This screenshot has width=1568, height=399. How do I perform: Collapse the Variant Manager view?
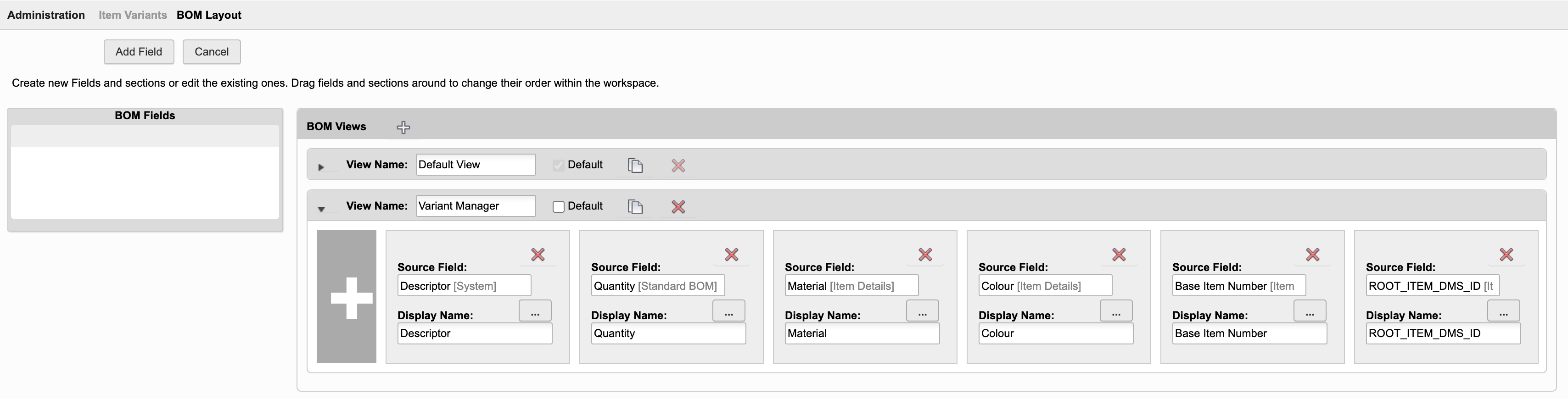[x=321, y=209]
